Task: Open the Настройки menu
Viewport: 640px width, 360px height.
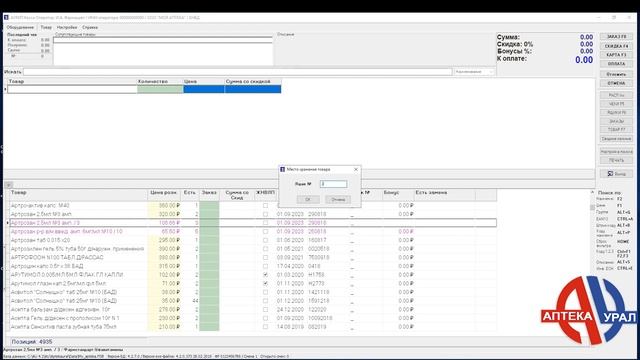Action: coord(67,27)
